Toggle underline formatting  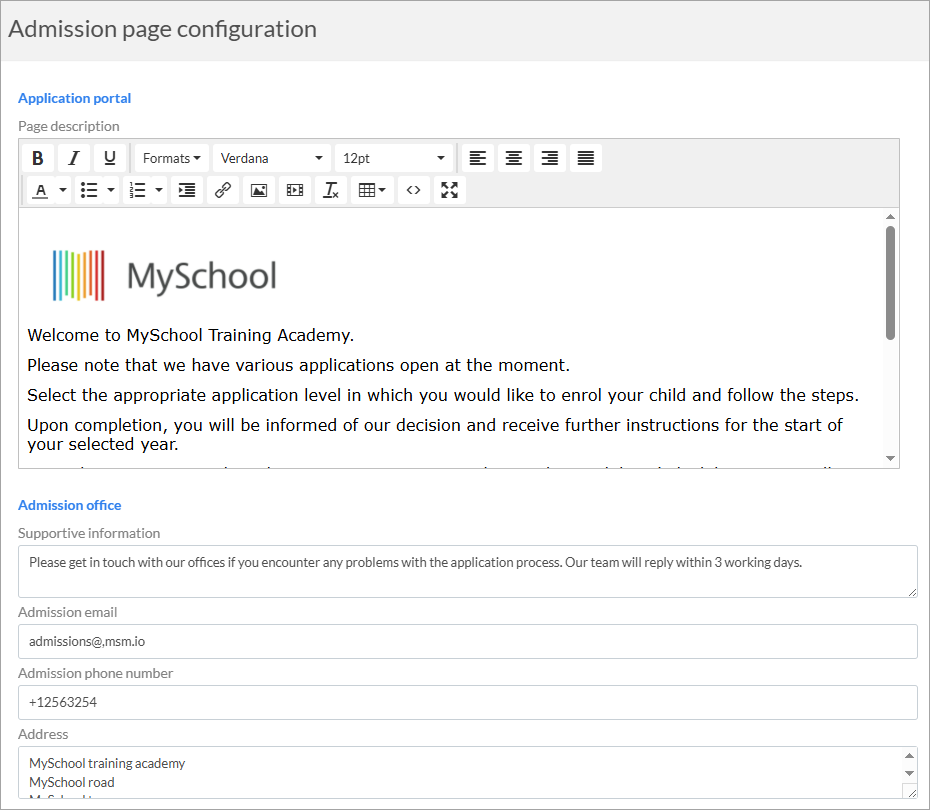[x=109, y=157]
